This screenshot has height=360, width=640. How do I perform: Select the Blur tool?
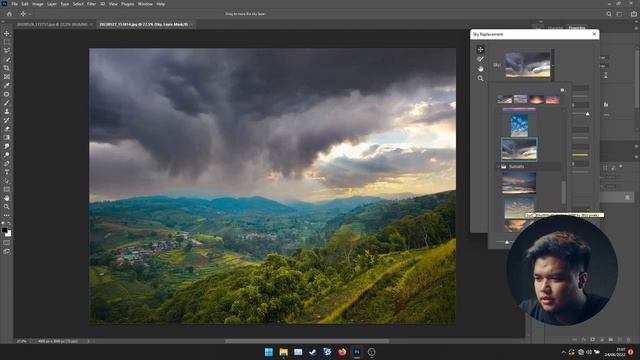click(7, 146)
